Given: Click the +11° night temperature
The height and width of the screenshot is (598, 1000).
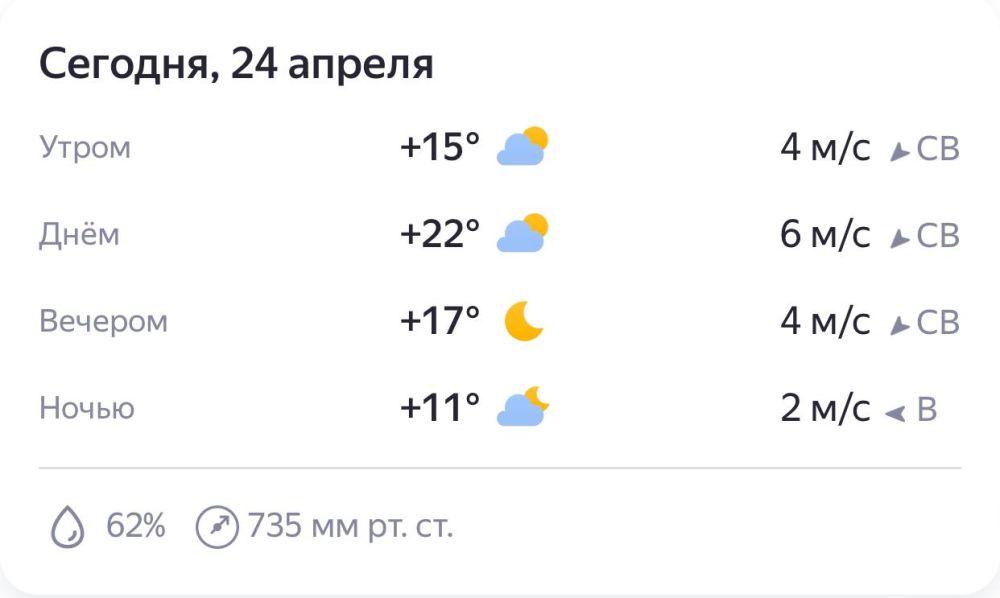Looking at the screenshot, I should pos(440,409).
